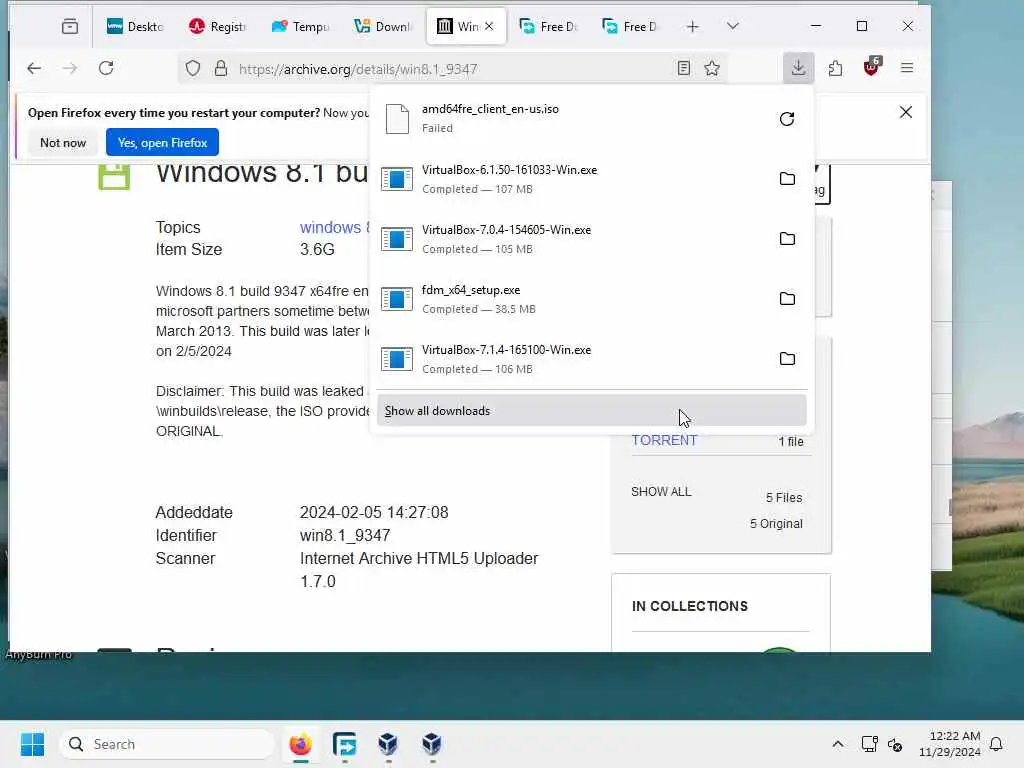
Task: Show hidden system tray icons
Action: tap(837, 744)
